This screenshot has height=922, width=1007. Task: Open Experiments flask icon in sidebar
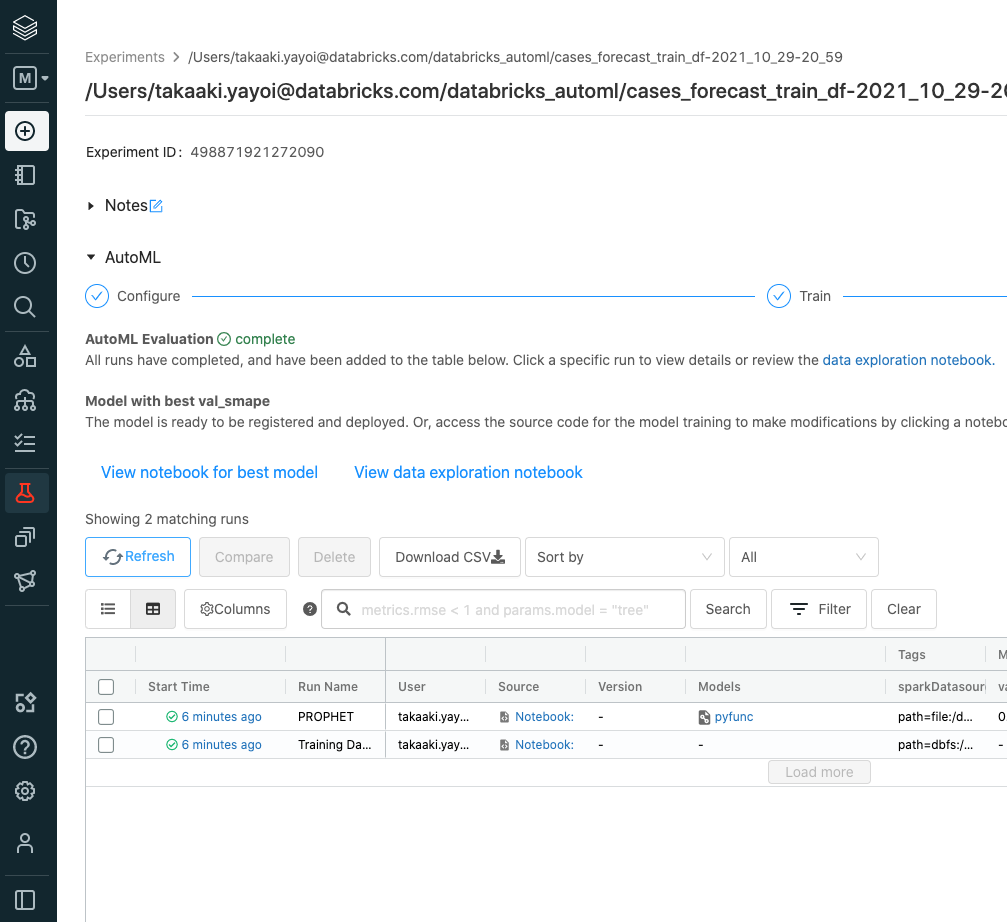tap(26, 493)
